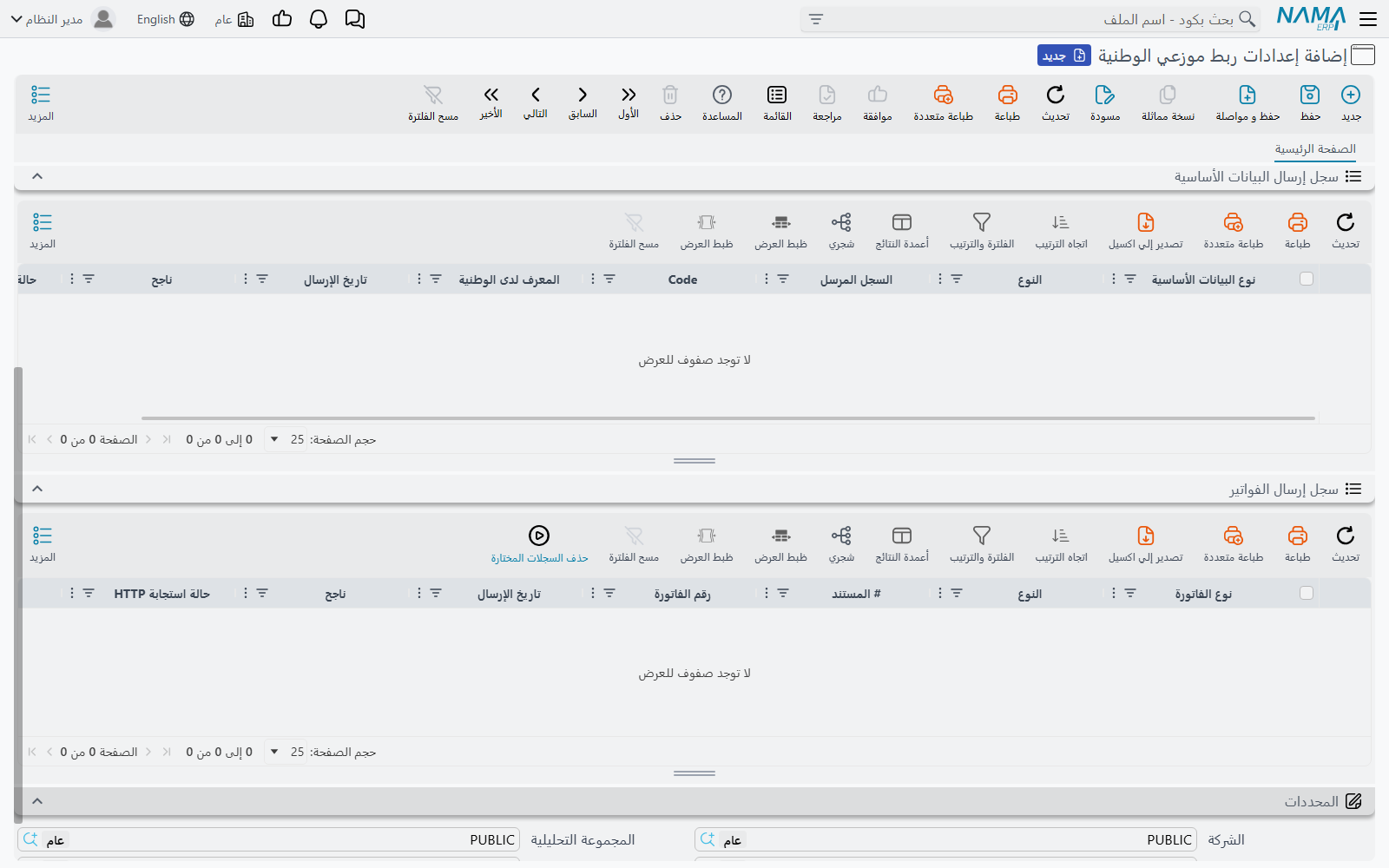Open the مدير النظام user menu
Image resolution: width=1389 pixels, height=868 pixels.
click(x=63, y=19)
